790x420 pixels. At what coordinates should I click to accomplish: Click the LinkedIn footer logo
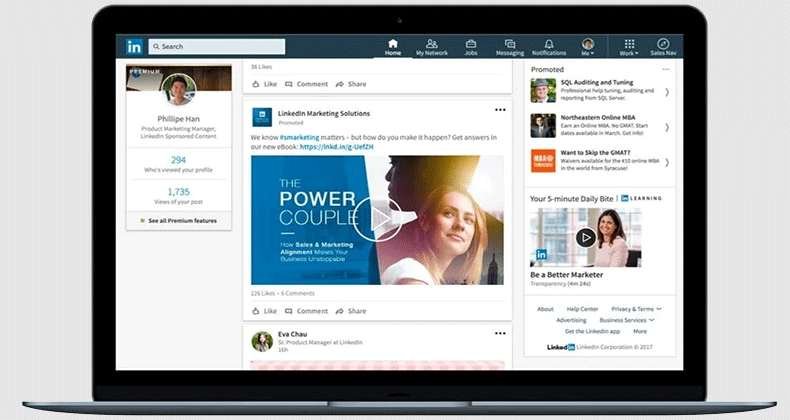561,347
